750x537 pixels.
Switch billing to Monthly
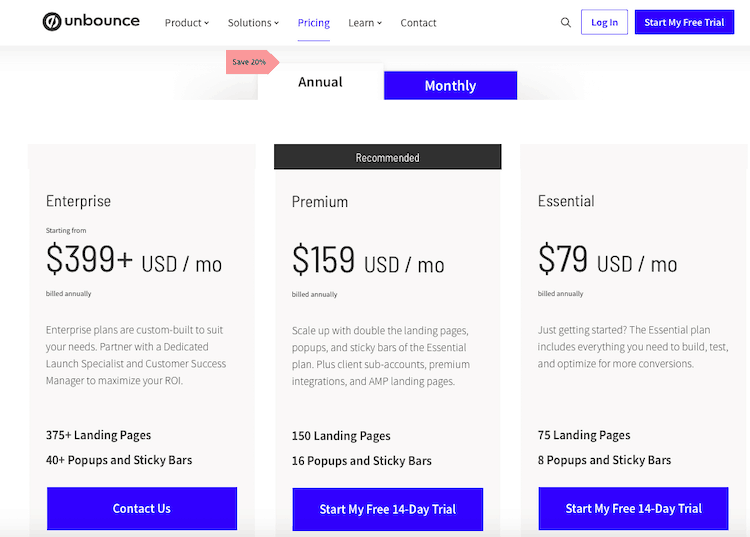tap(450, 86)
